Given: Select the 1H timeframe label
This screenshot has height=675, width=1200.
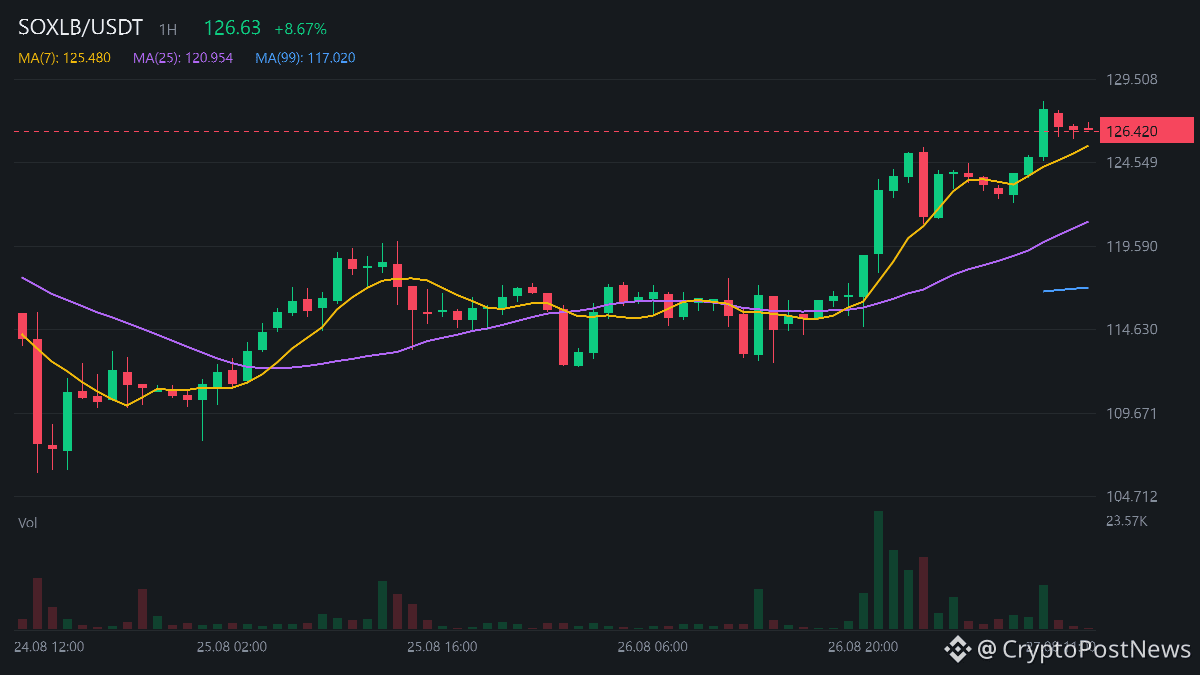Looking at the screenshot, I should point(168,30).
